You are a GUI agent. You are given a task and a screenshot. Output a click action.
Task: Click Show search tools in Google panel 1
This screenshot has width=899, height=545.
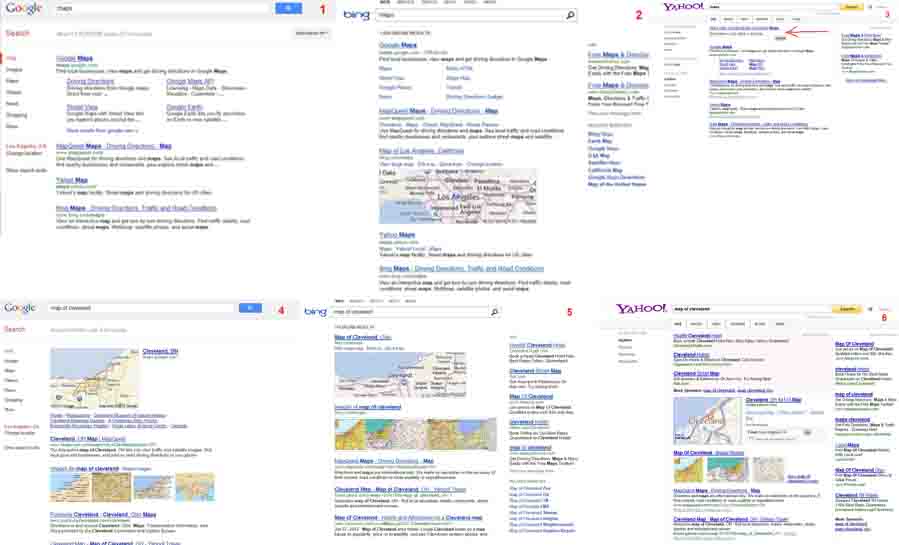[26, 170]
